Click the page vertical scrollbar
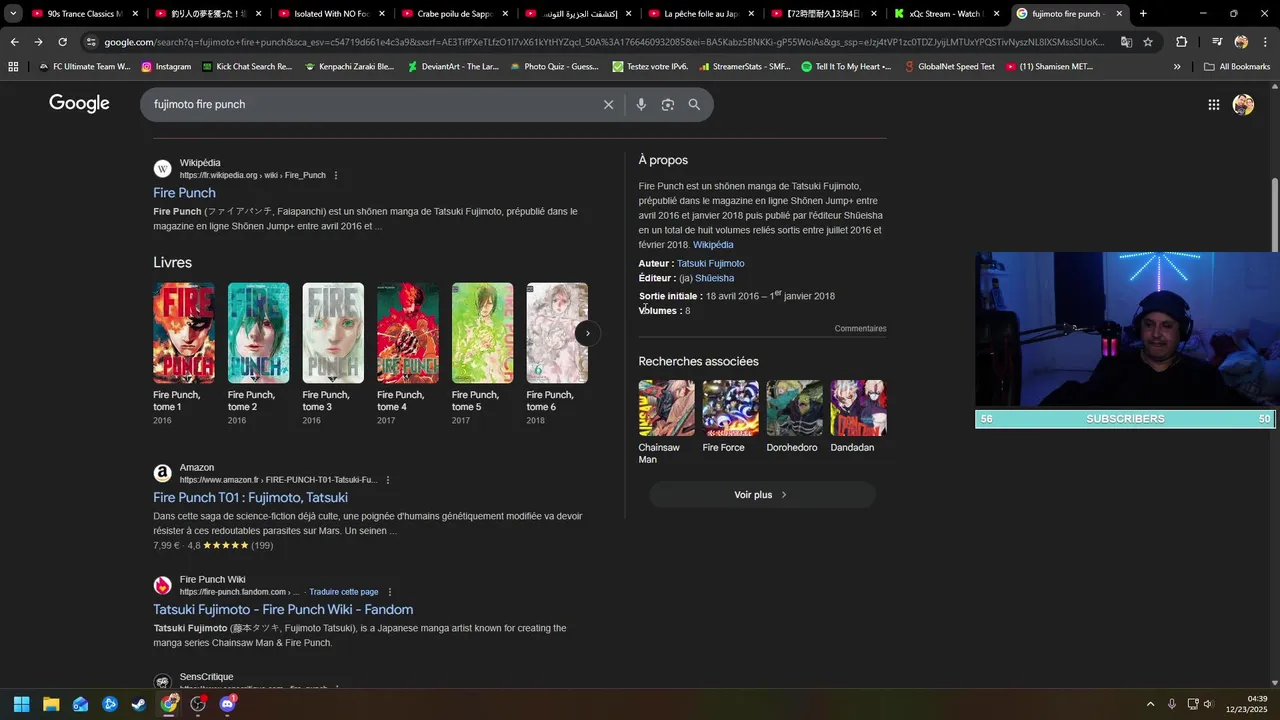This screenshot has width=1280, height=720. click(1274, 215)
